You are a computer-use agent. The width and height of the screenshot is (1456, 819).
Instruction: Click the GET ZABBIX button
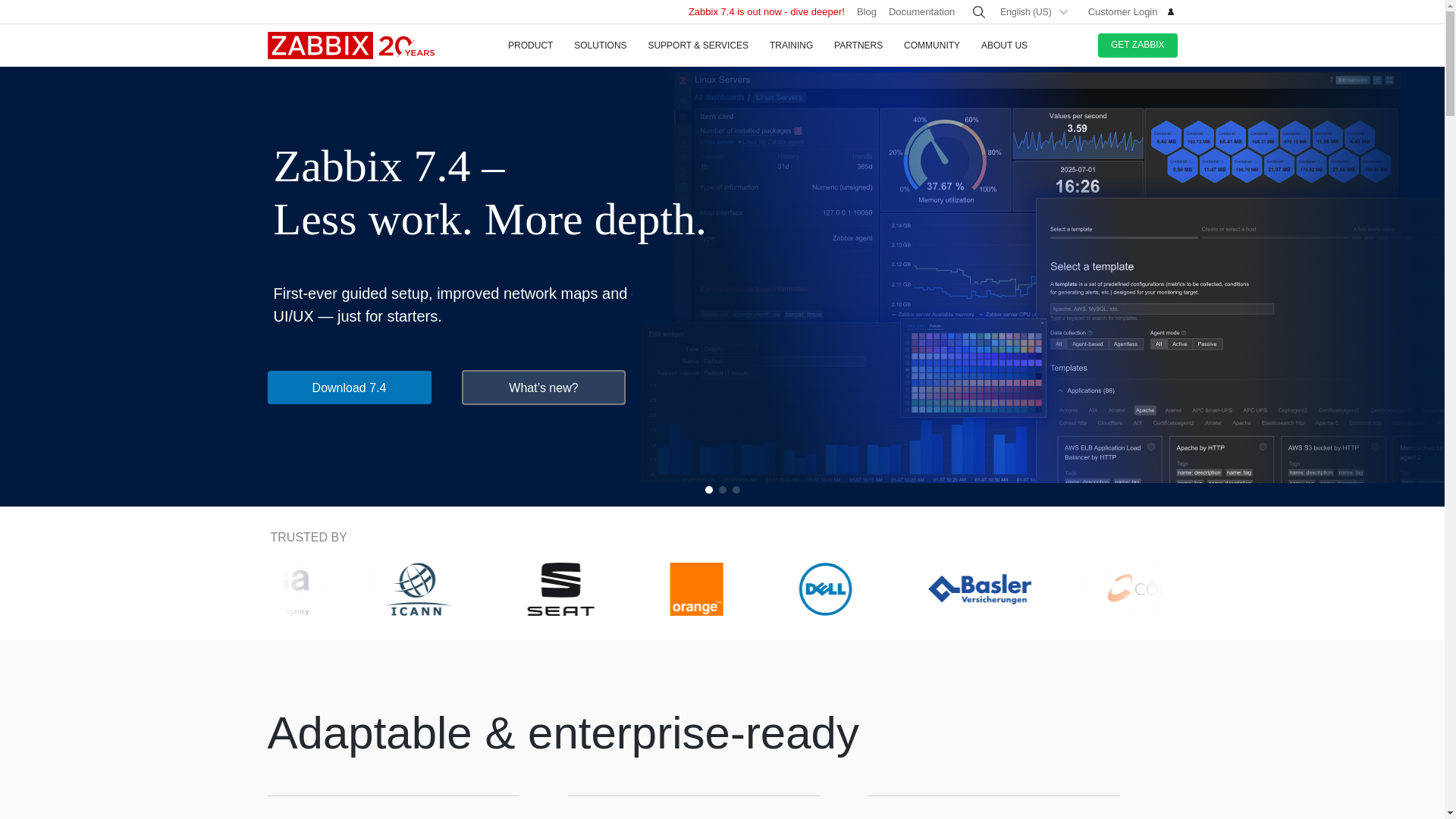(x=1137, y=45)
